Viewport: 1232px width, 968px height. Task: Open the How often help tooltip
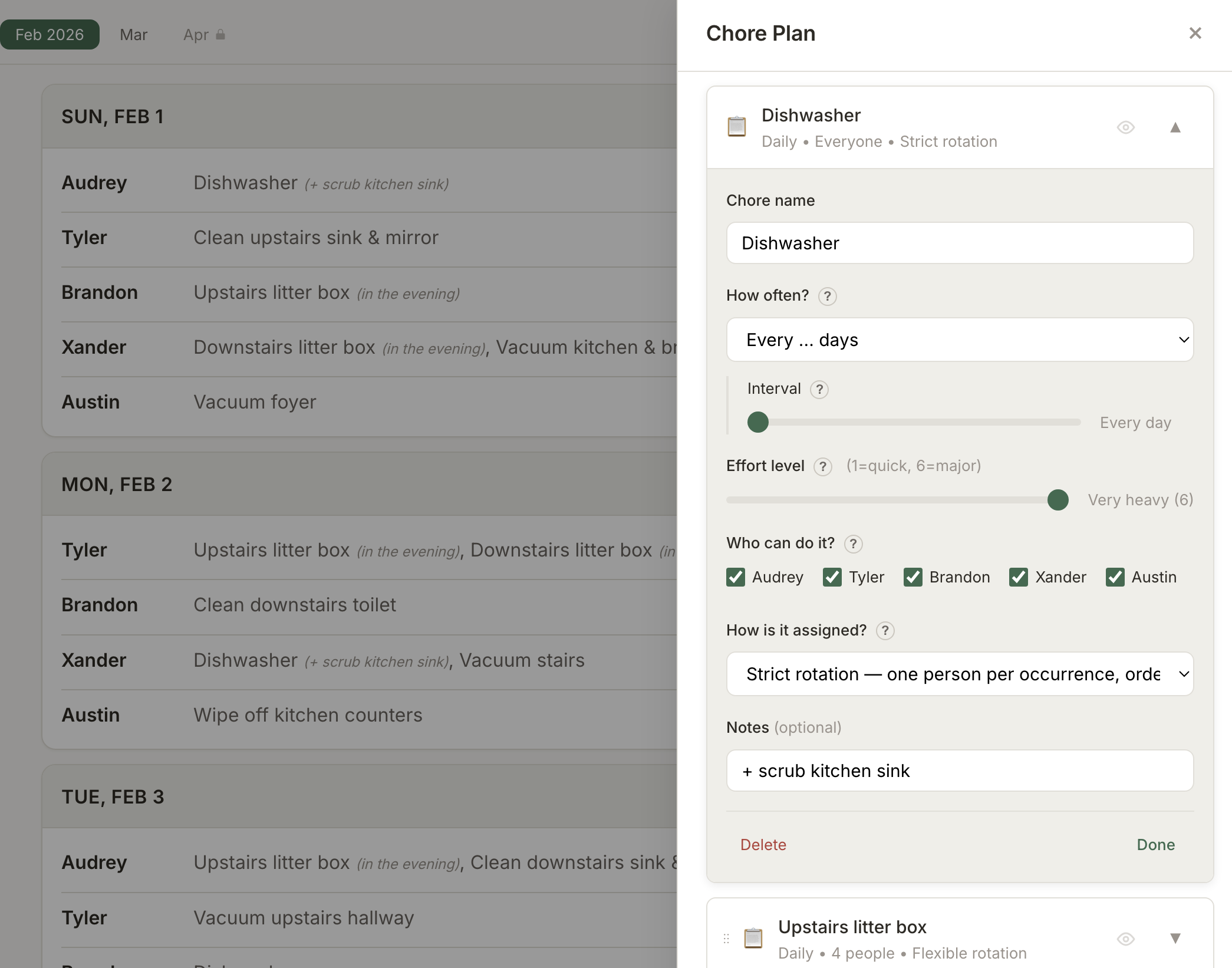point(828,297)
